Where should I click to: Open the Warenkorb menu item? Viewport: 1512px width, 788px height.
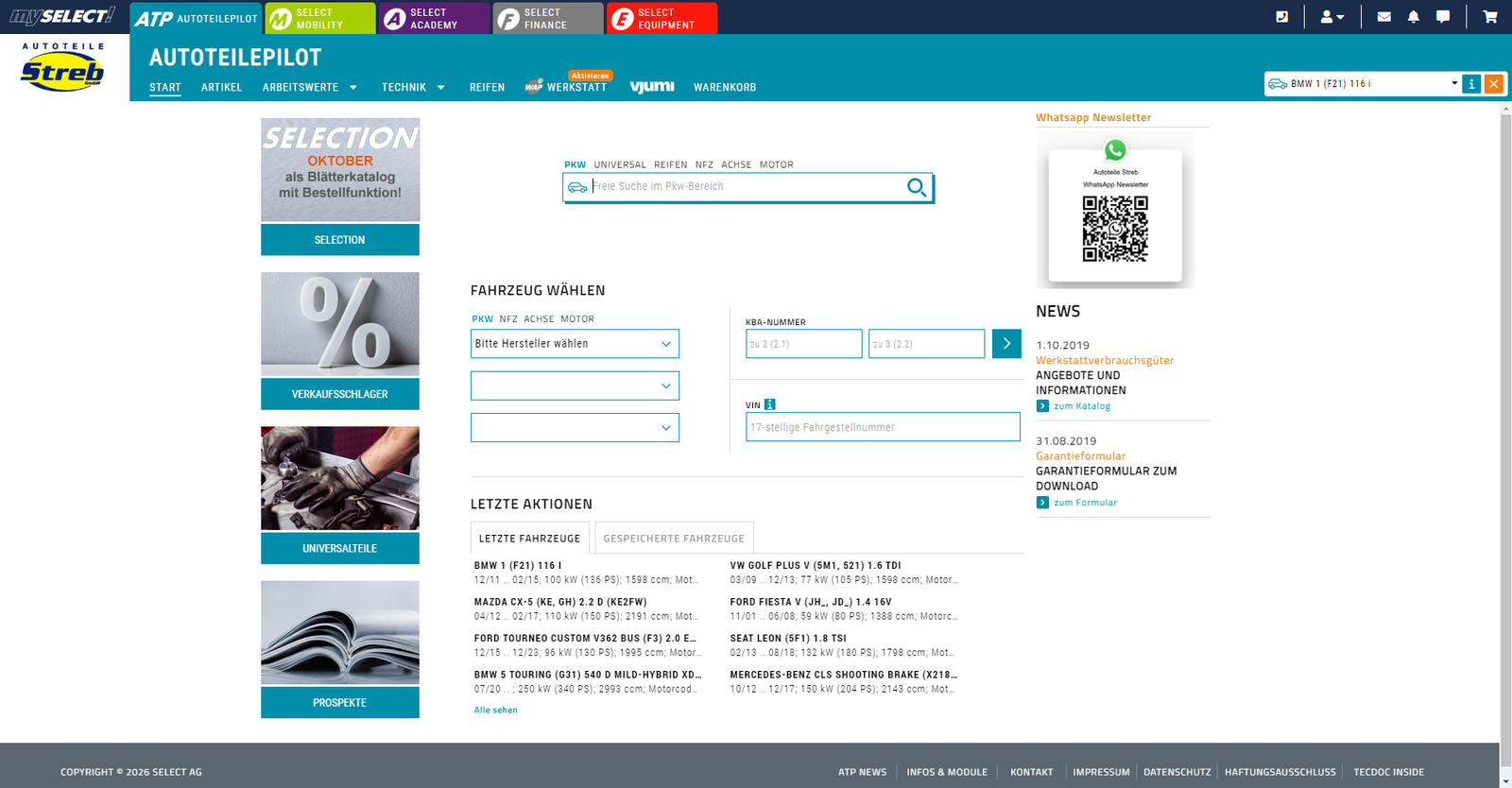725,87
